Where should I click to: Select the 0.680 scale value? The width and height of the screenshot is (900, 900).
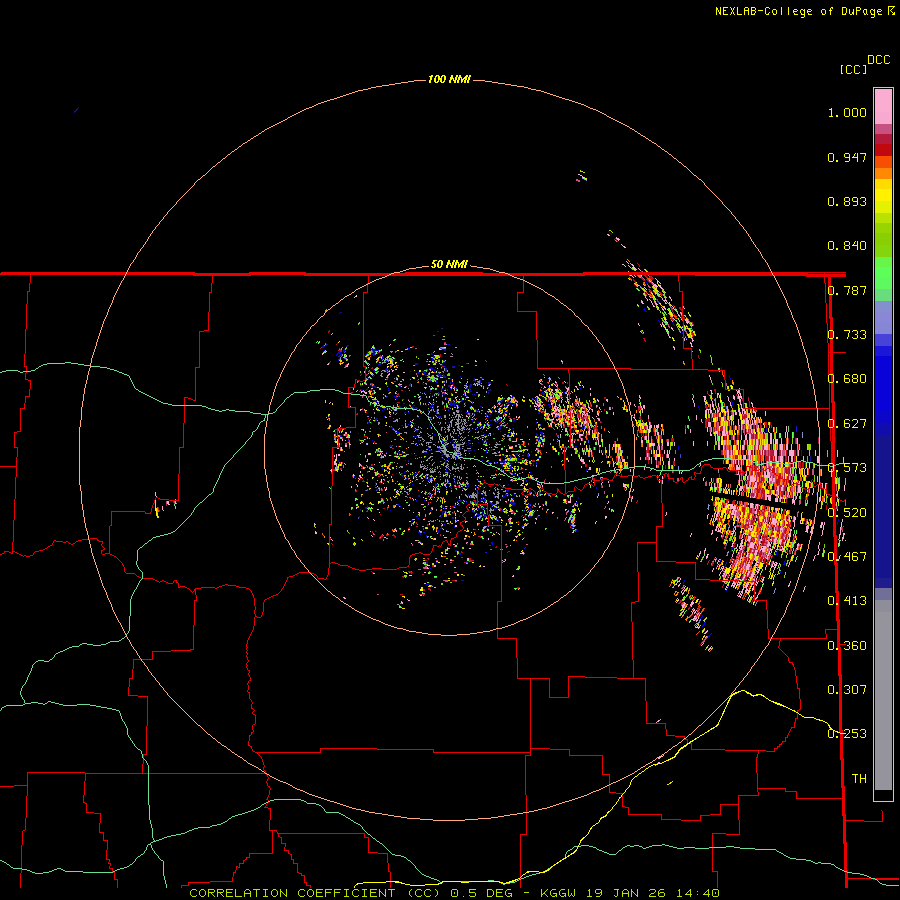pos(847,379)
